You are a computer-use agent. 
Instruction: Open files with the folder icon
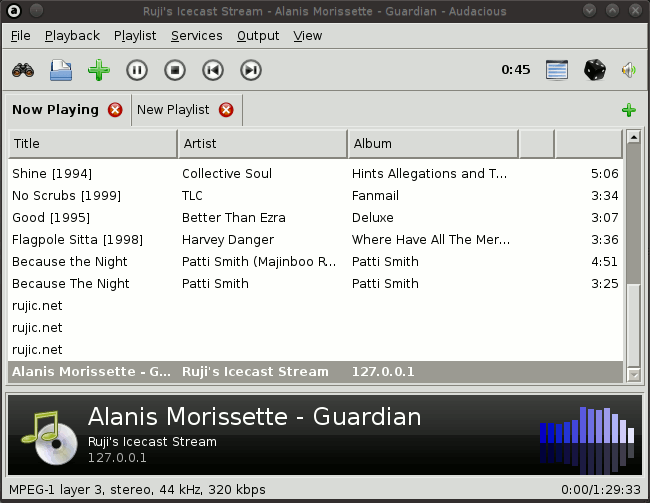61,70
